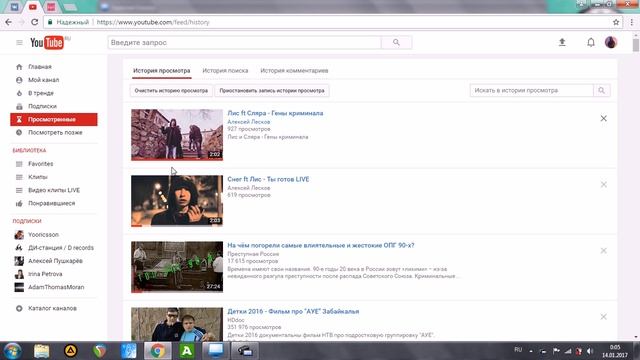The height and width of the screenshot is (360, 640).
Task: Open the green 'A' app in taskbar
Action: (187, 351)
